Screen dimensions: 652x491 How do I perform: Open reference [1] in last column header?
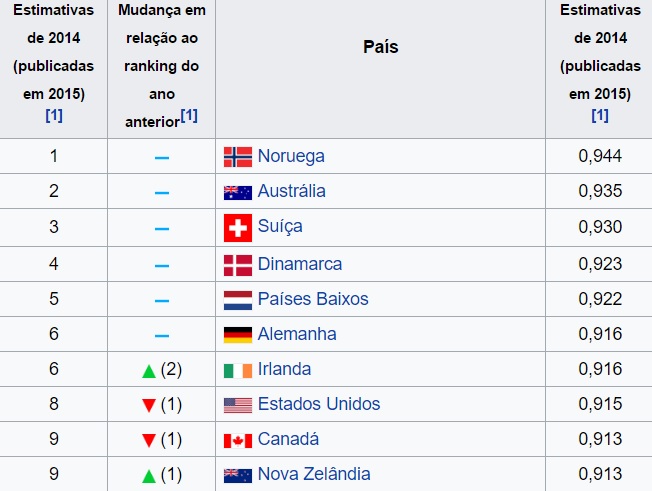600,115
